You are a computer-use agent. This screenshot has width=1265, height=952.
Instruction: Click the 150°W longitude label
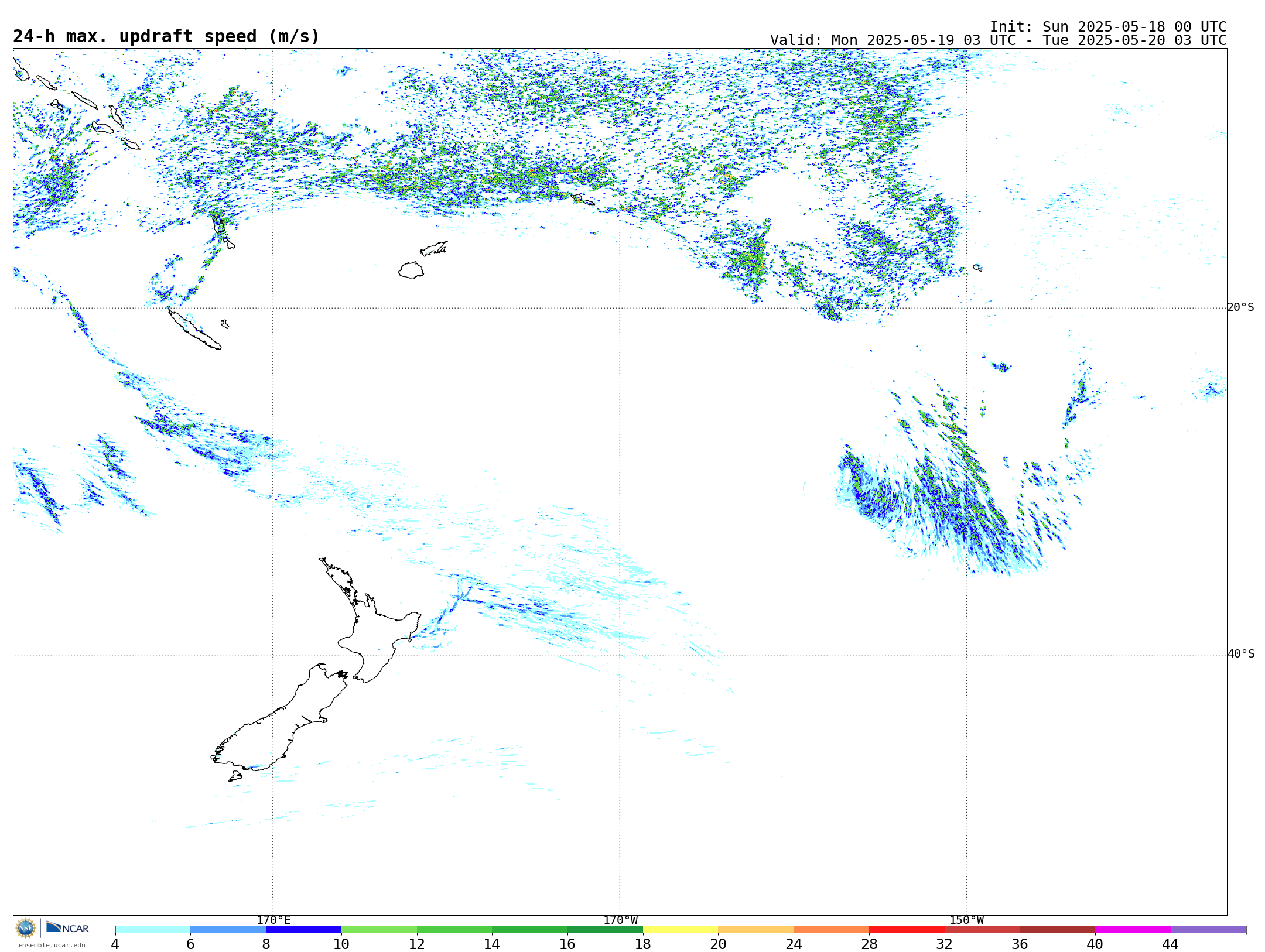click(967, 920)
